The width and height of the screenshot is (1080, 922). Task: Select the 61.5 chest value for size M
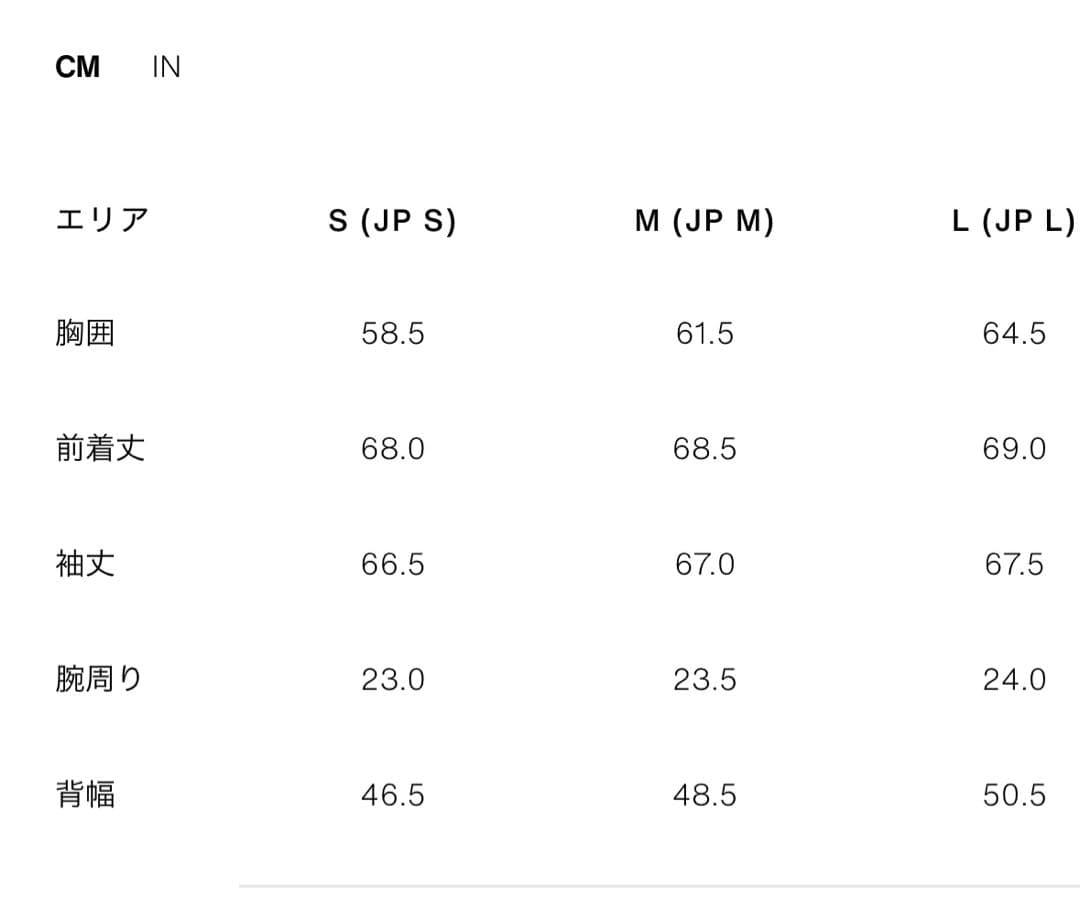pos(703,333)
